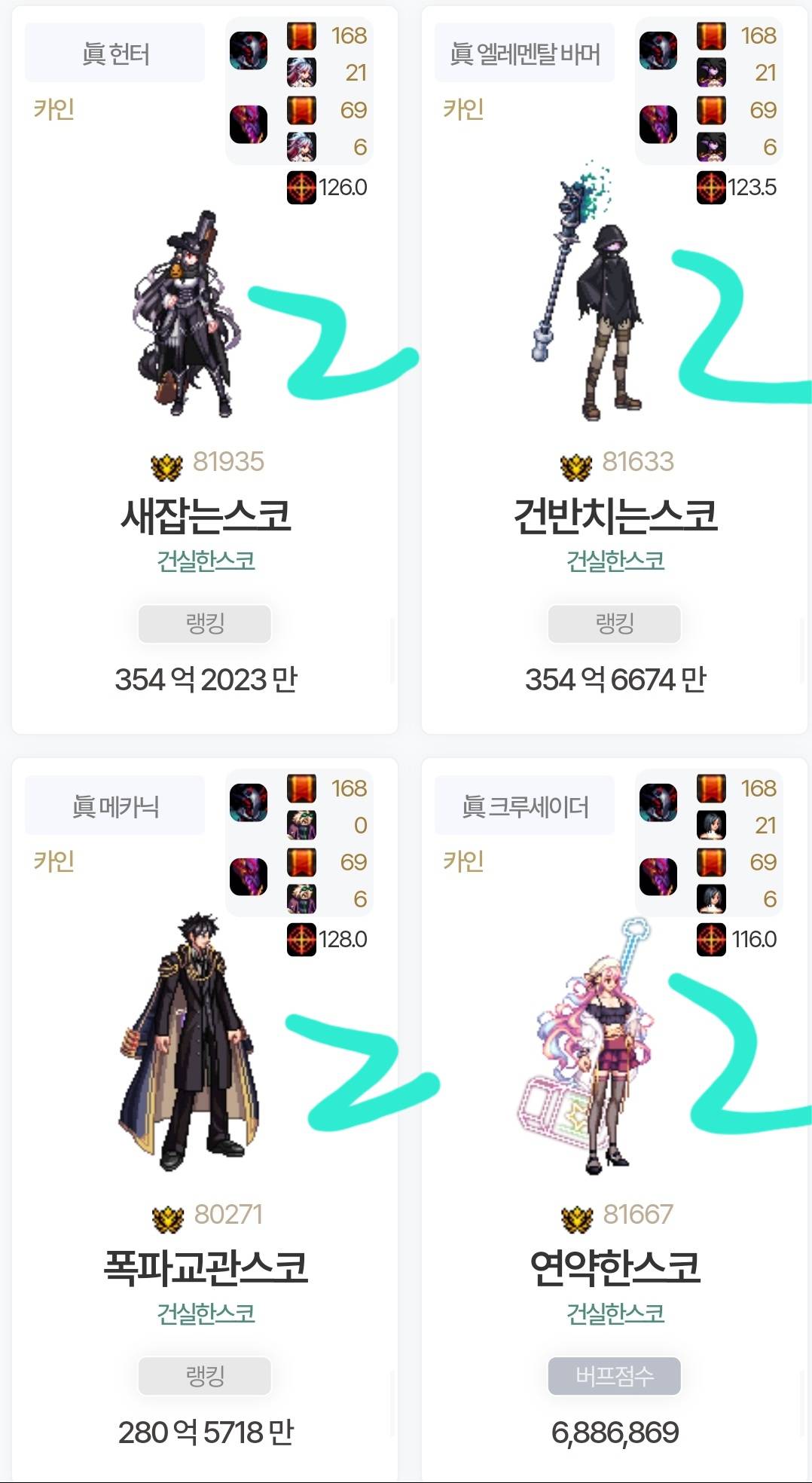Click the 랭킹 button under 폭파교관스코
Screen dimensions: 812x1483
click(x=205, y=1376)
